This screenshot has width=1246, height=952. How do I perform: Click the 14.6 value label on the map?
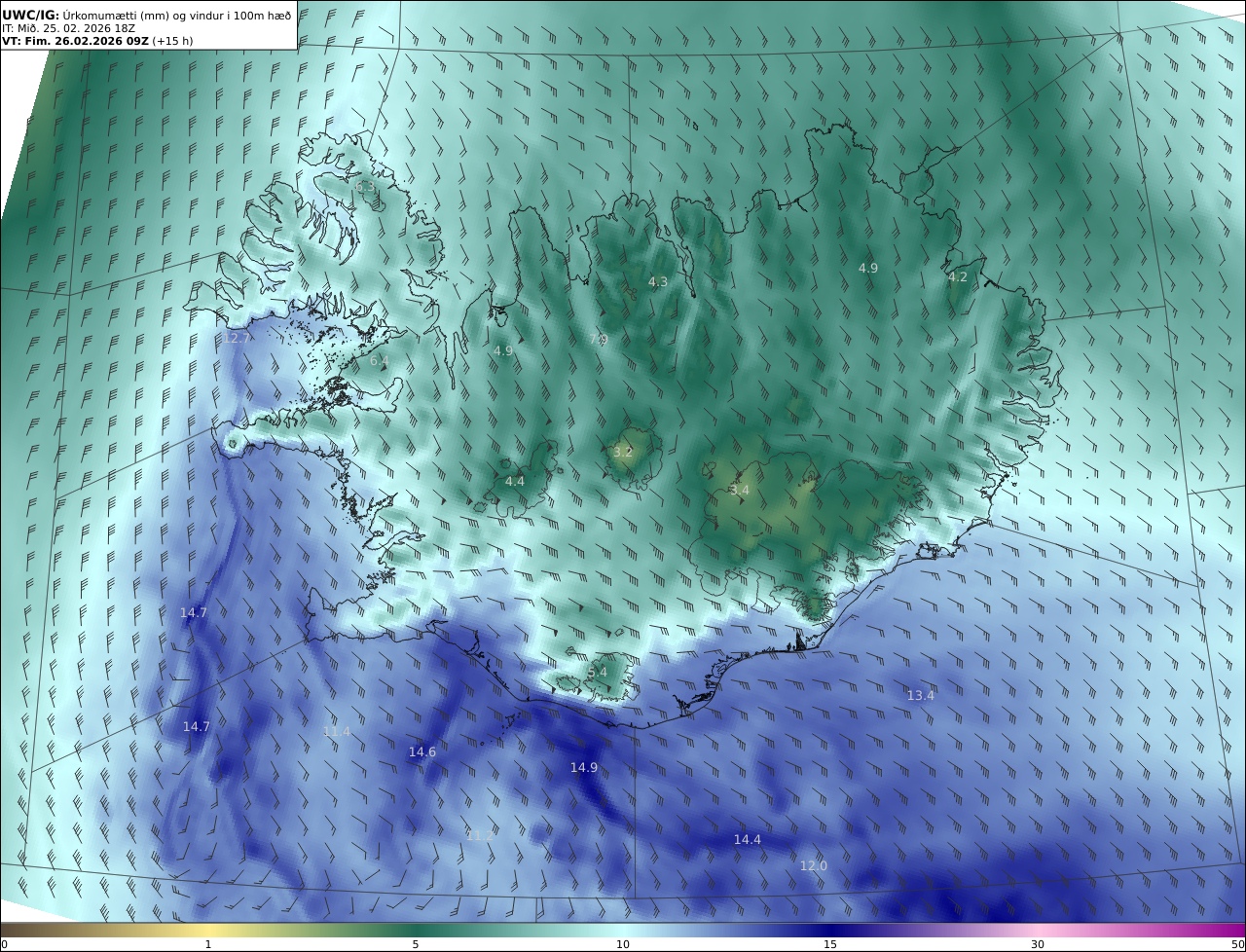click(x=422, y=752)
